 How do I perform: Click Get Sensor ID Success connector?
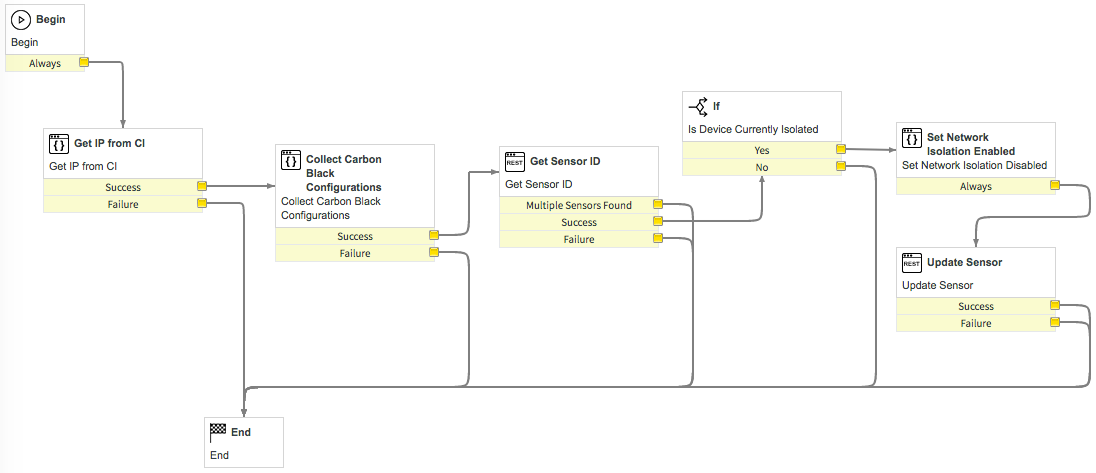point(657,221)
